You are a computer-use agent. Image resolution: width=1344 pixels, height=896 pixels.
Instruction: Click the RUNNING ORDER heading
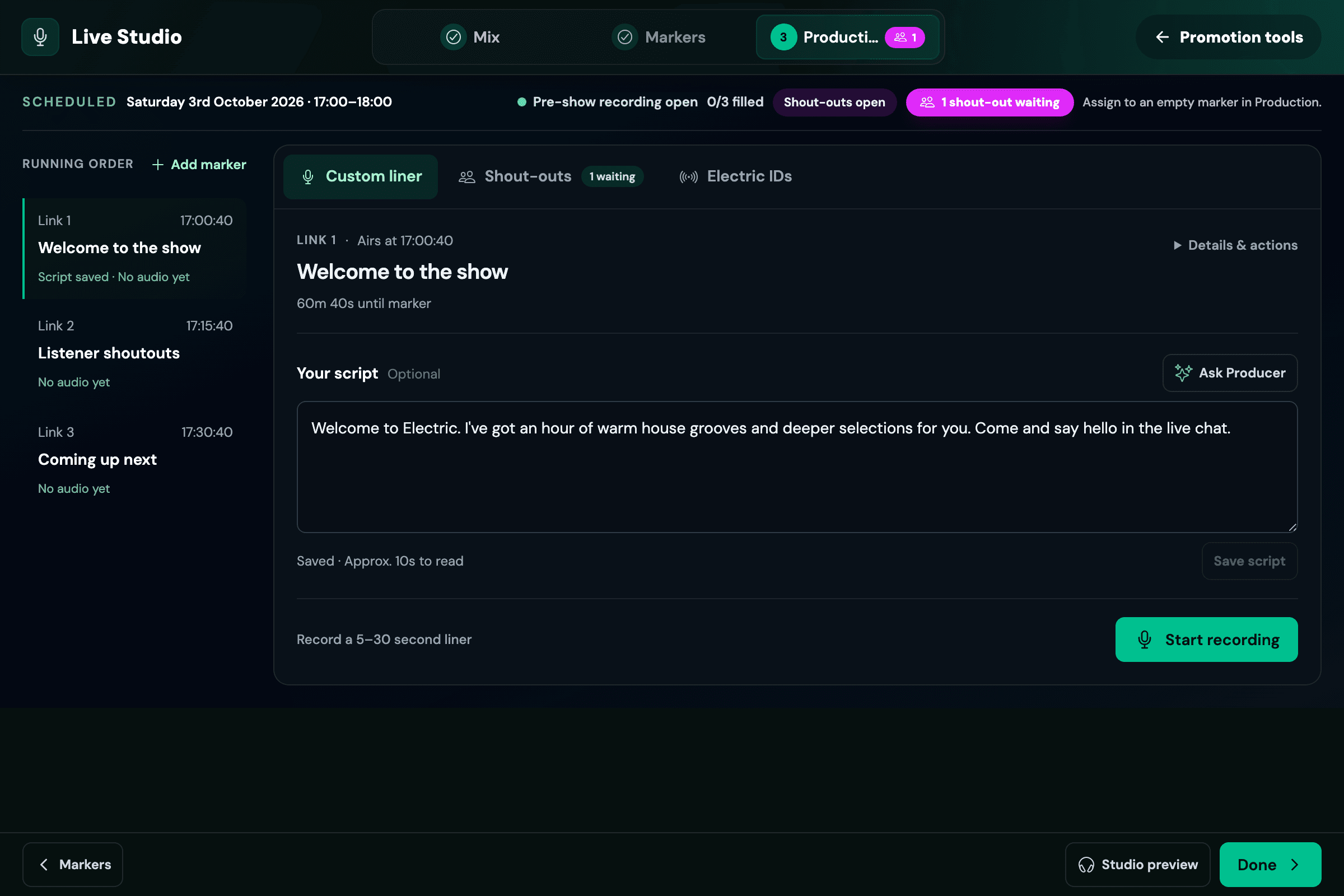click(x=78, y=164)
